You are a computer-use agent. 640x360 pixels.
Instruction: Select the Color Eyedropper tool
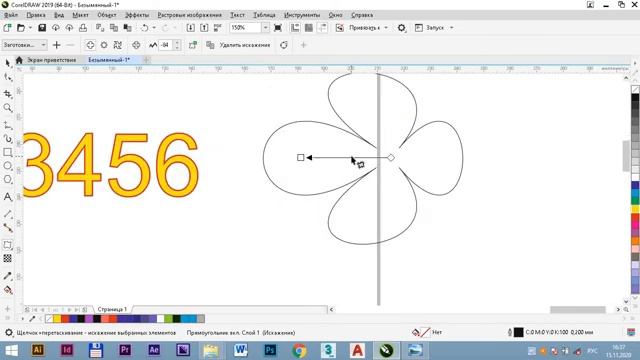(7, 276)
